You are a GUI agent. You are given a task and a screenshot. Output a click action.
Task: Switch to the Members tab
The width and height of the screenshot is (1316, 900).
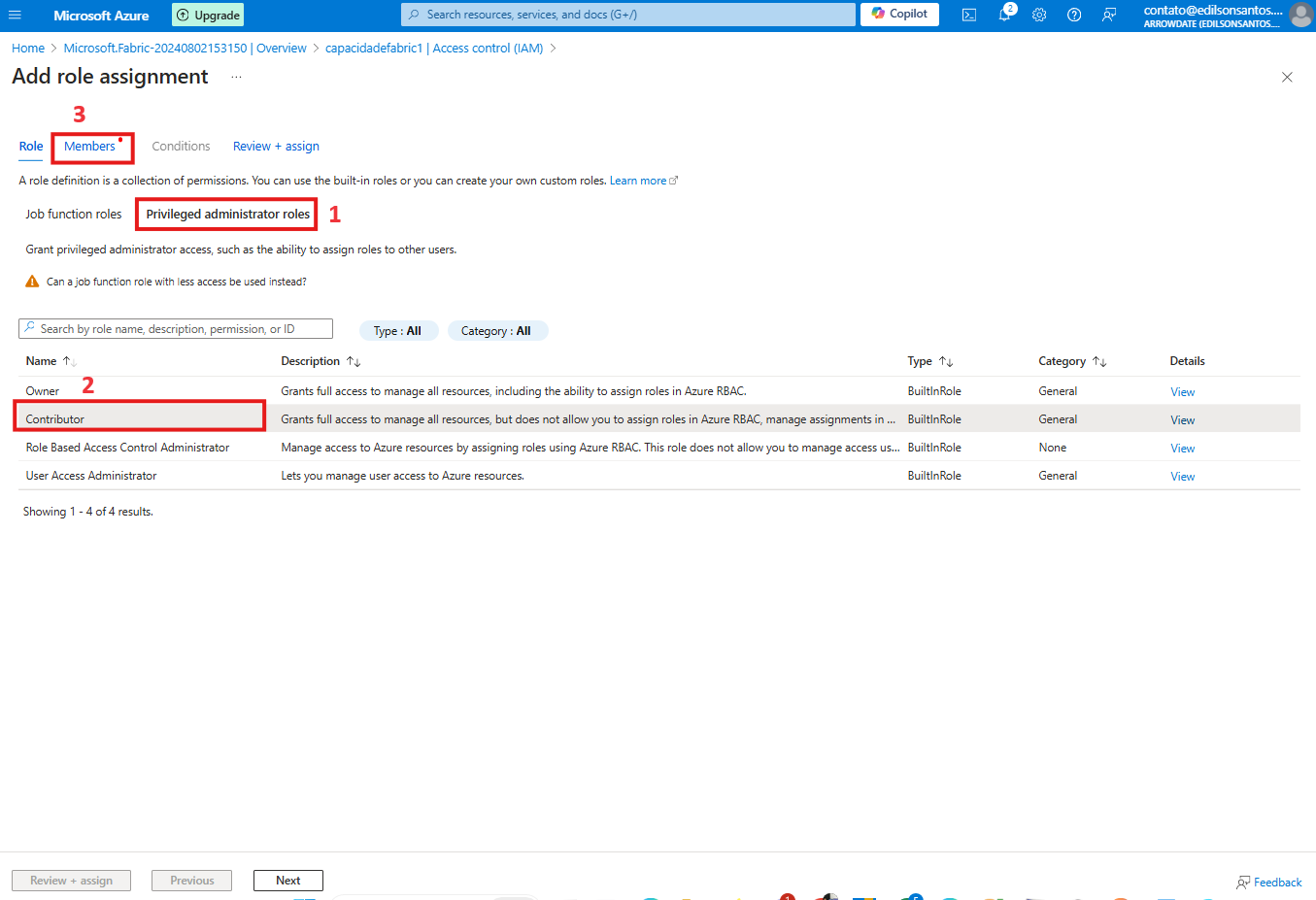coord(89,147)
